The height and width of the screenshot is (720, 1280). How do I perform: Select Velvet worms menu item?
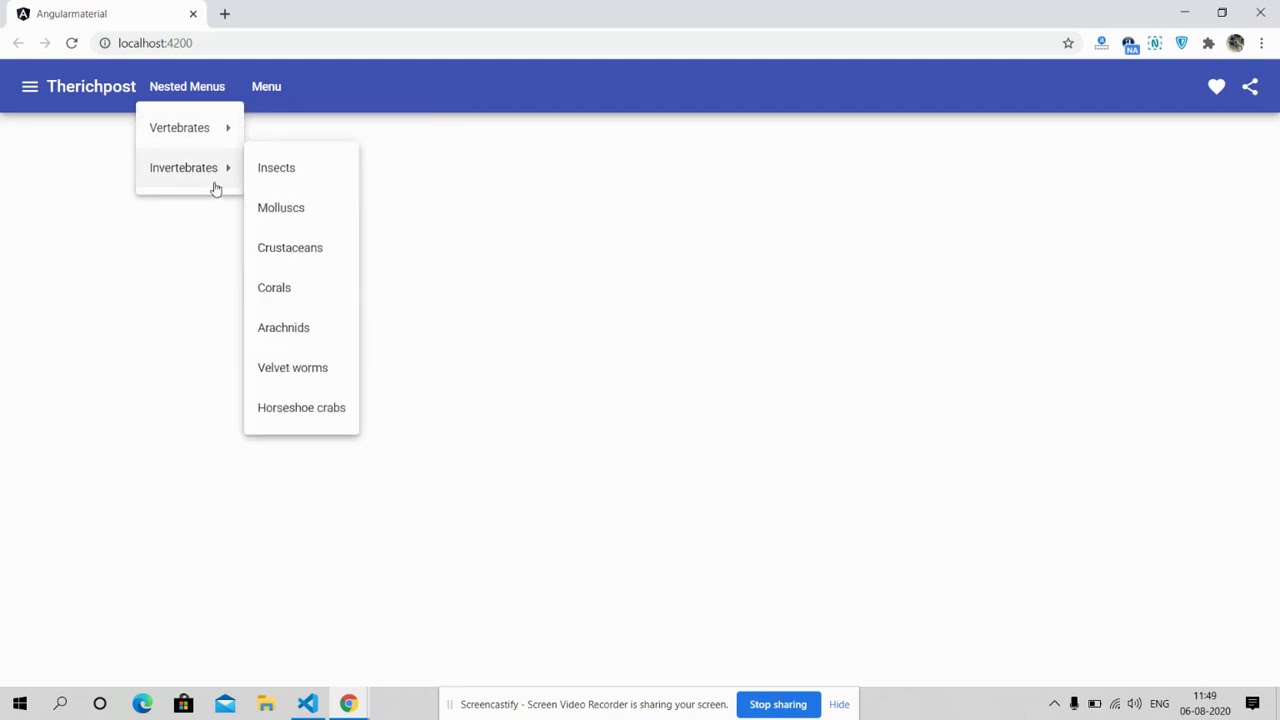301,368
